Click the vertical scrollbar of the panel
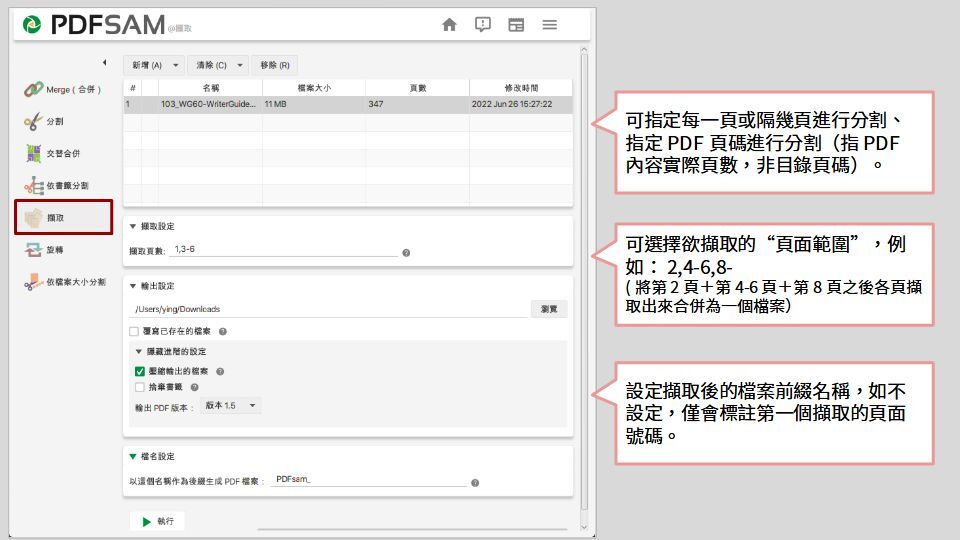 tap(584, 282)
